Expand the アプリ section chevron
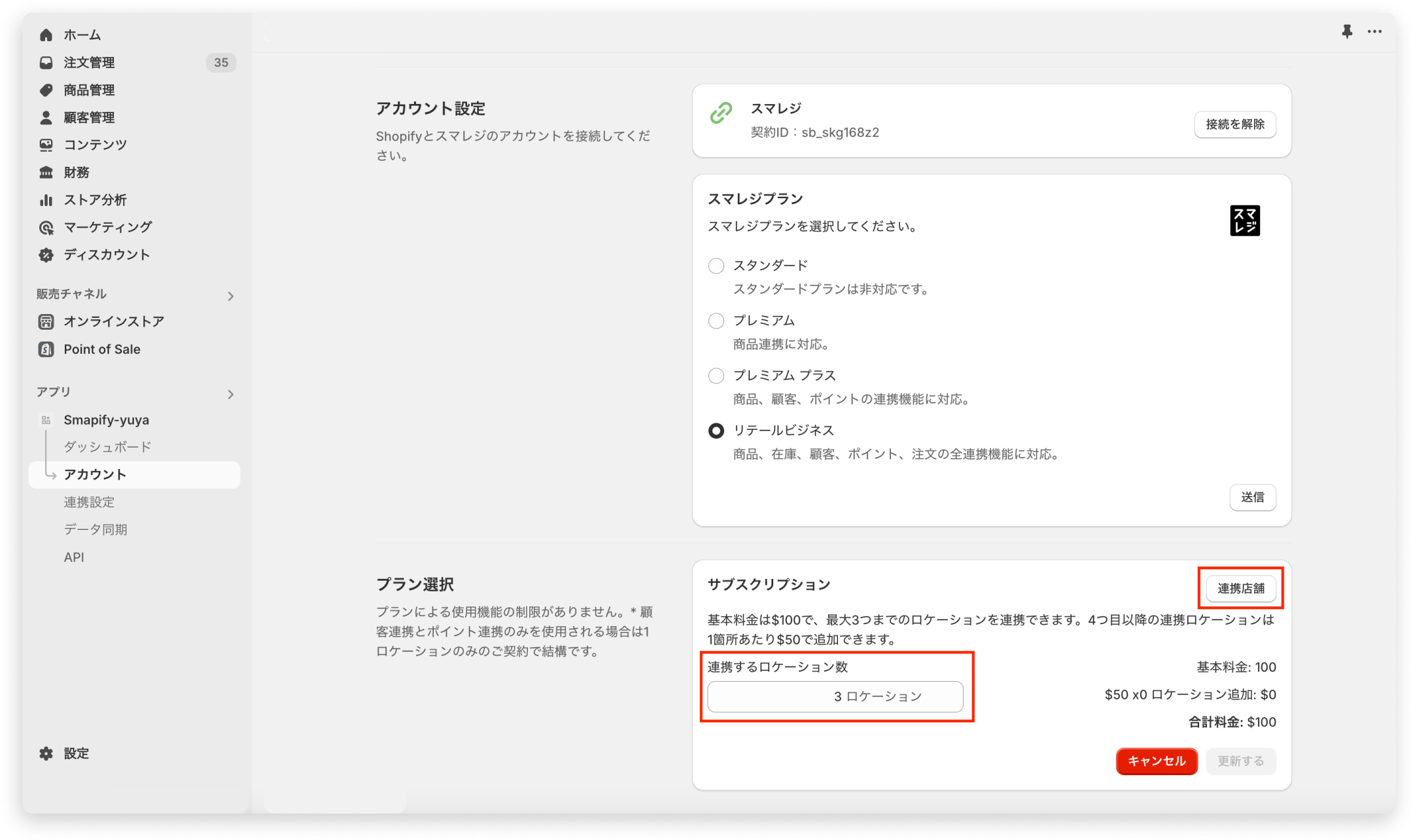The image size is (1413, 840). click(230, 394)
